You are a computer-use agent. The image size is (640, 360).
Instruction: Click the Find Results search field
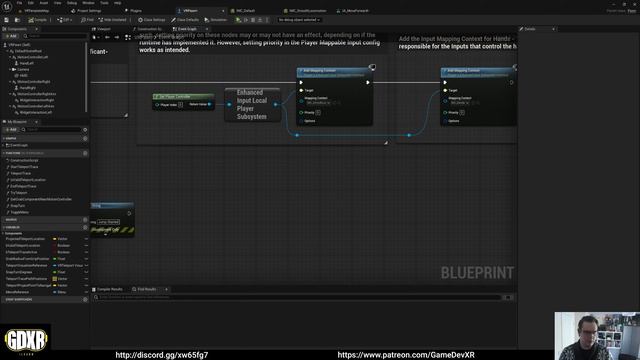click(300, 297)
